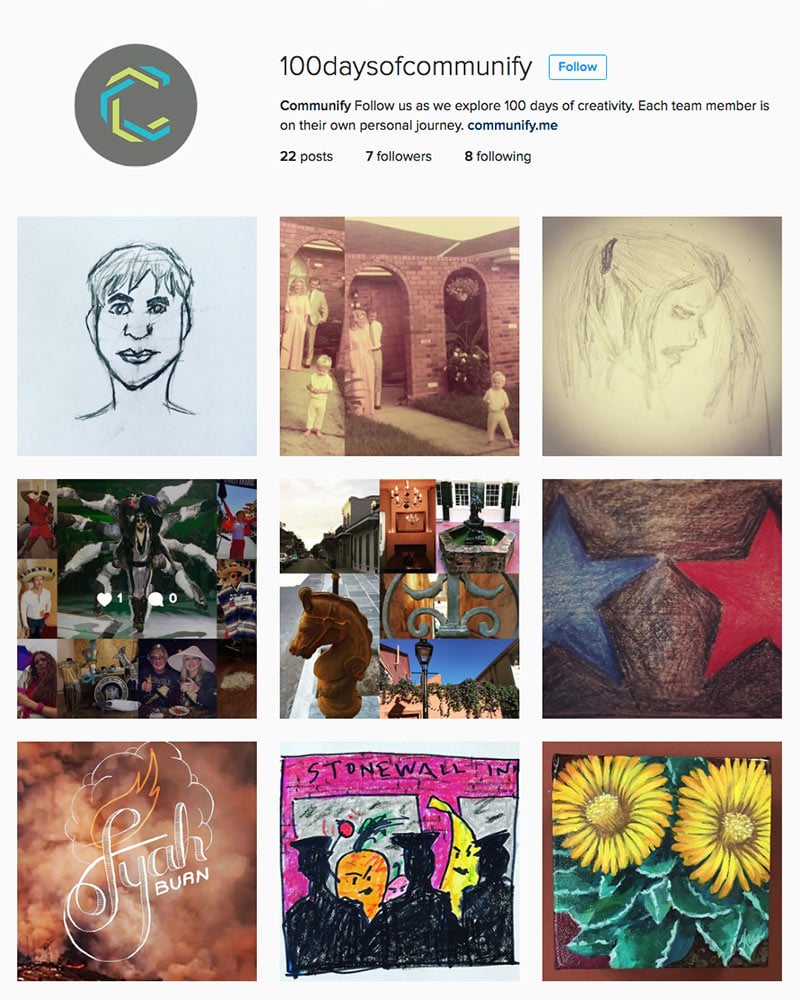This screenshot has height=1000, width=800.
Task: Open the blue and red stars drawing
Action: pos(662,599)
